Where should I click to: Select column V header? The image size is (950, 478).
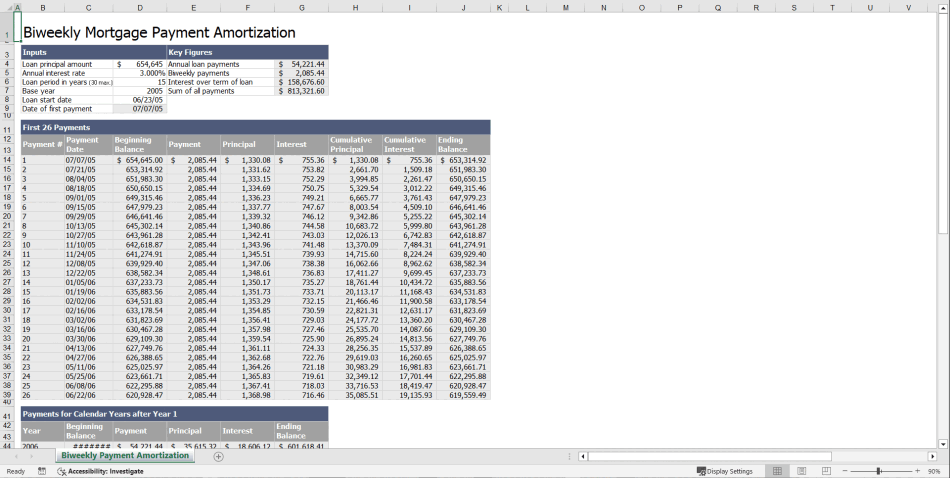pos(908,7)
